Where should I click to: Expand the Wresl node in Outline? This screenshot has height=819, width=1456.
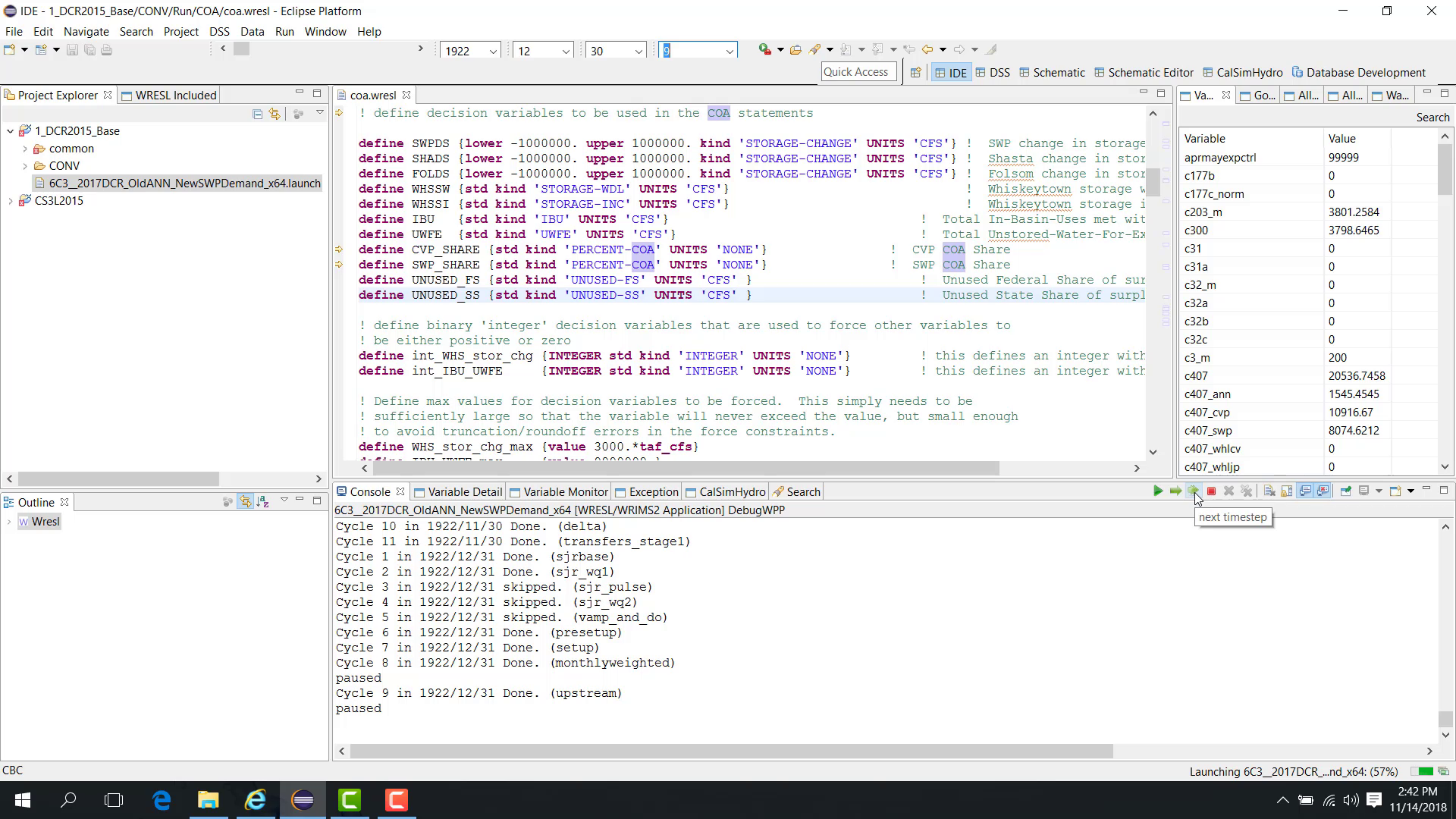pos(9,522)
